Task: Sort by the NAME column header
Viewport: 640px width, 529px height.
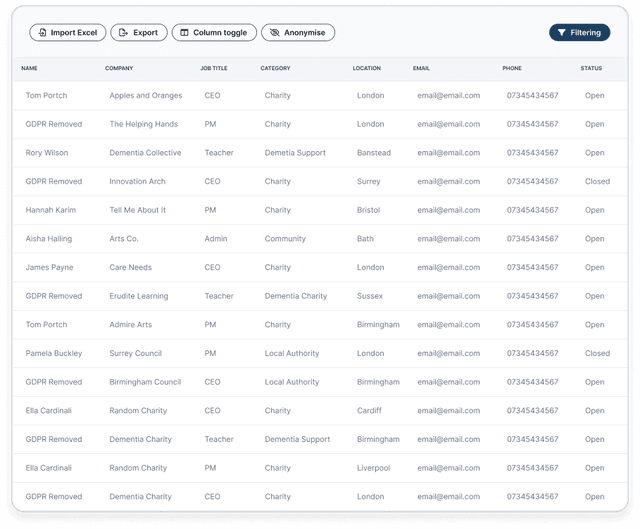Action: [29, 68]
